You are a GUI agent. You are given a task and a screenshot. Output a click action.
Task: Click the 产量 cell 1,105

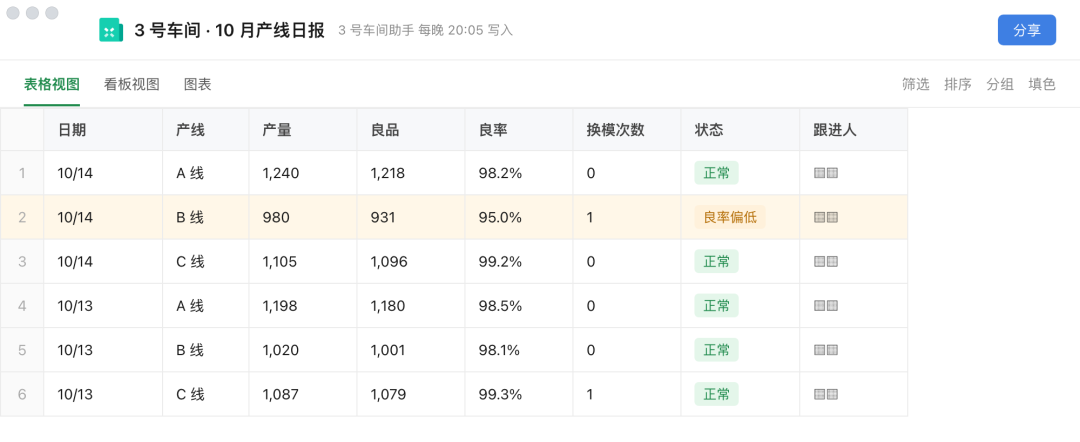pyautogui.click(x=303, y=262)
